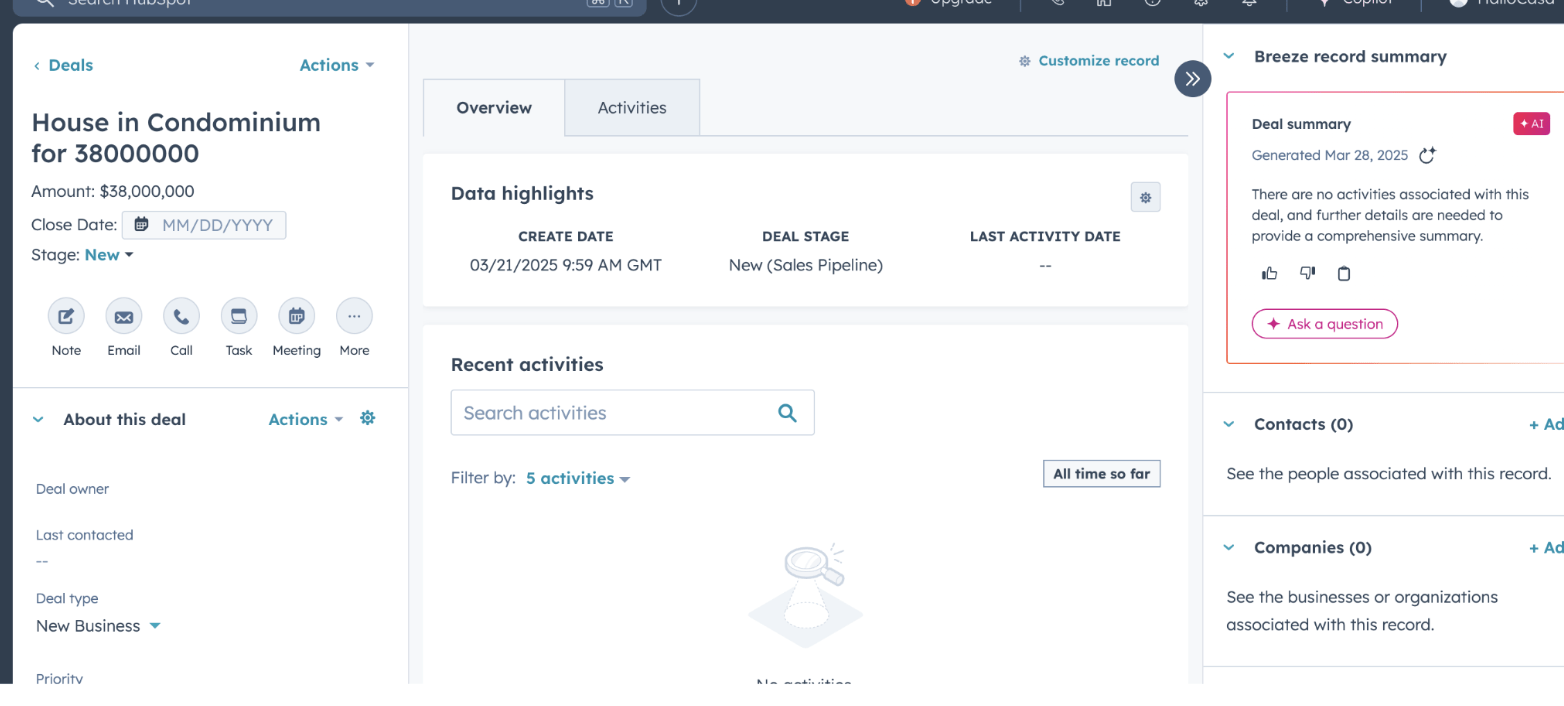Screen dimensions: 1564x706
Task: Switch to the Overview tab
Action: [x=494, y=108]
